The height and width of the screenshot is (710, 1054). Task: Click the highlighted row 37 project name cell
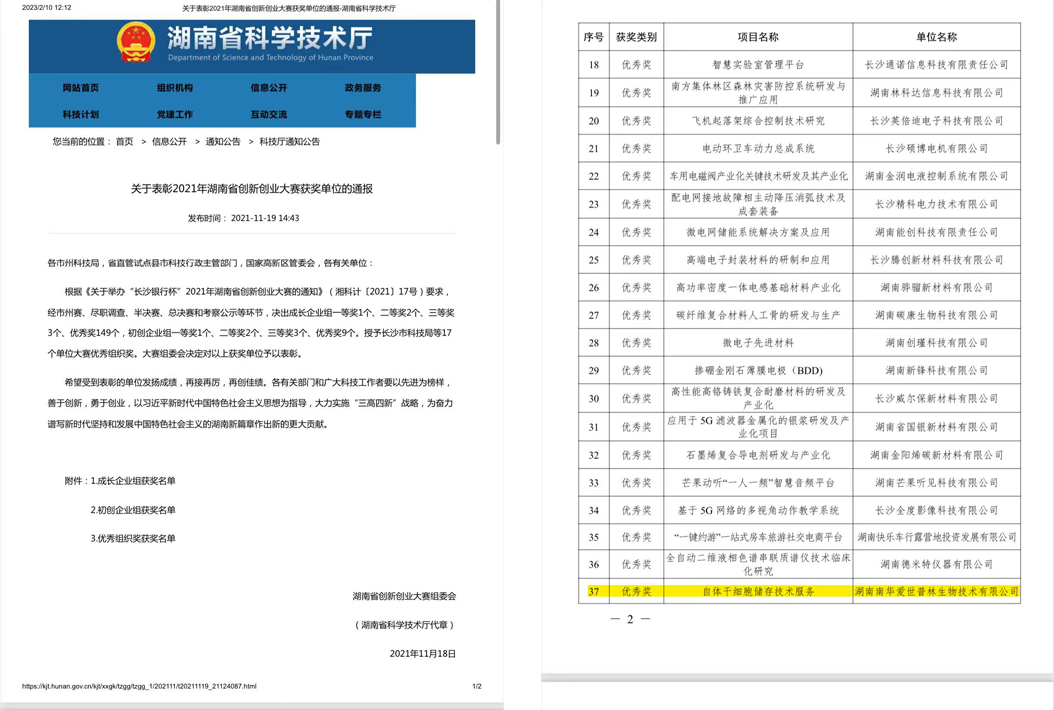click(x=758, y=592)
